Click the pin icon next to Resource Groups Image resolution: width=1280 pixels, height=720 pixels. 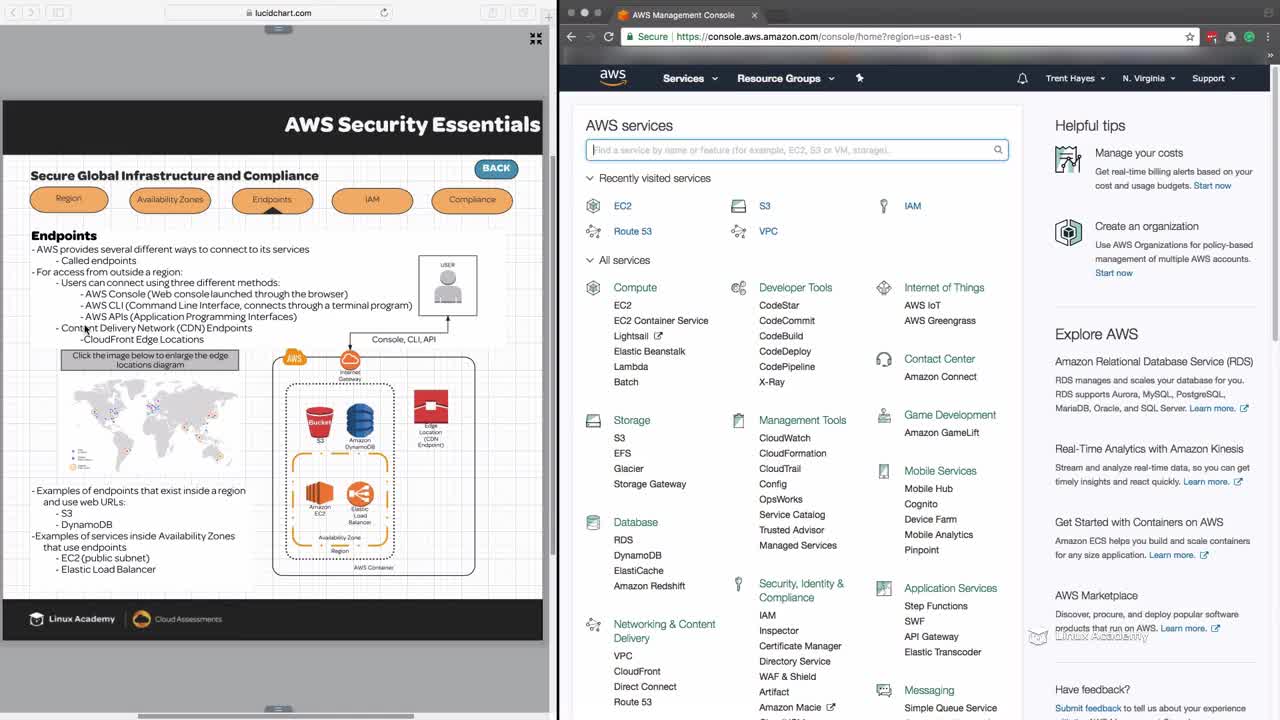coord(859,78)
